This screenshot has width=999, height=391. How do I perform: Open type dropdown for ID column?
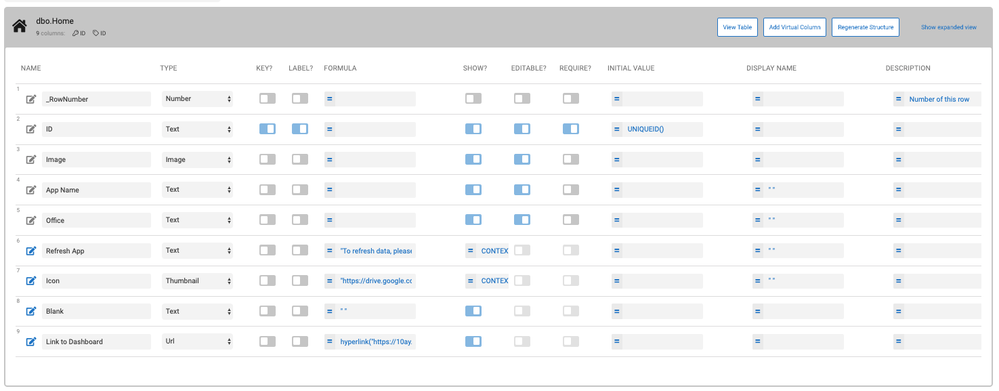pyautogui.click(x=198, y=129)
